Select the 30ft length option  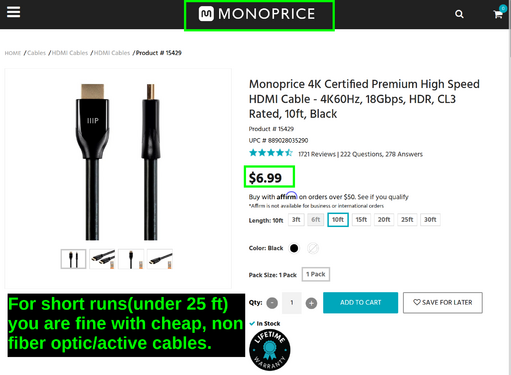tap(430, 220)
